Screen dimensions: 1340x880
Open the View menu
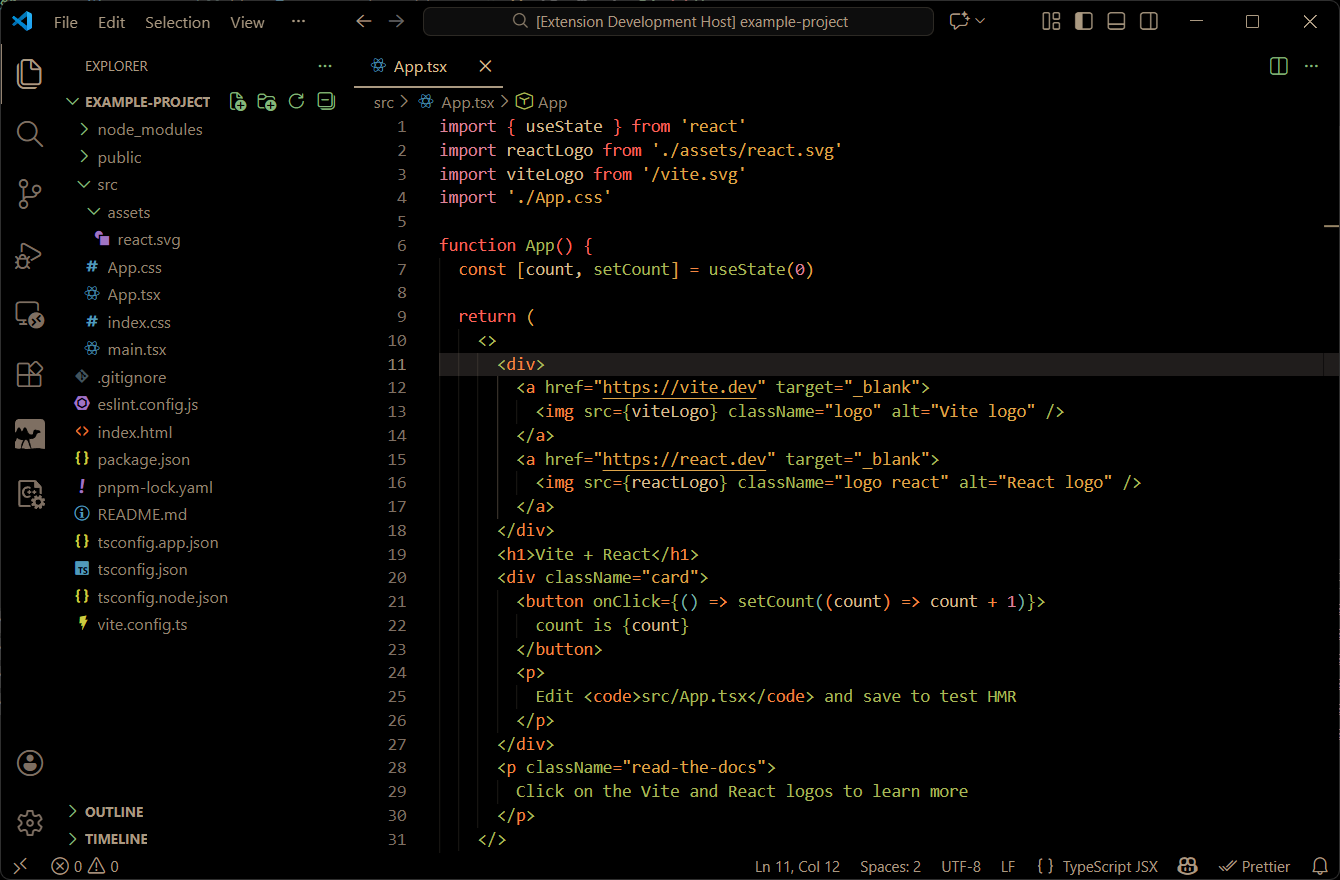coord(248,22)
